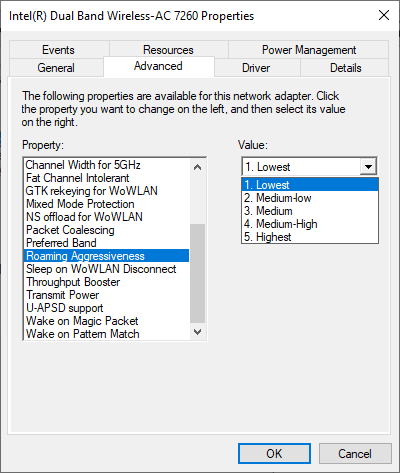
Task: Click the property list scroll up arrow
Action: point(197,167)
